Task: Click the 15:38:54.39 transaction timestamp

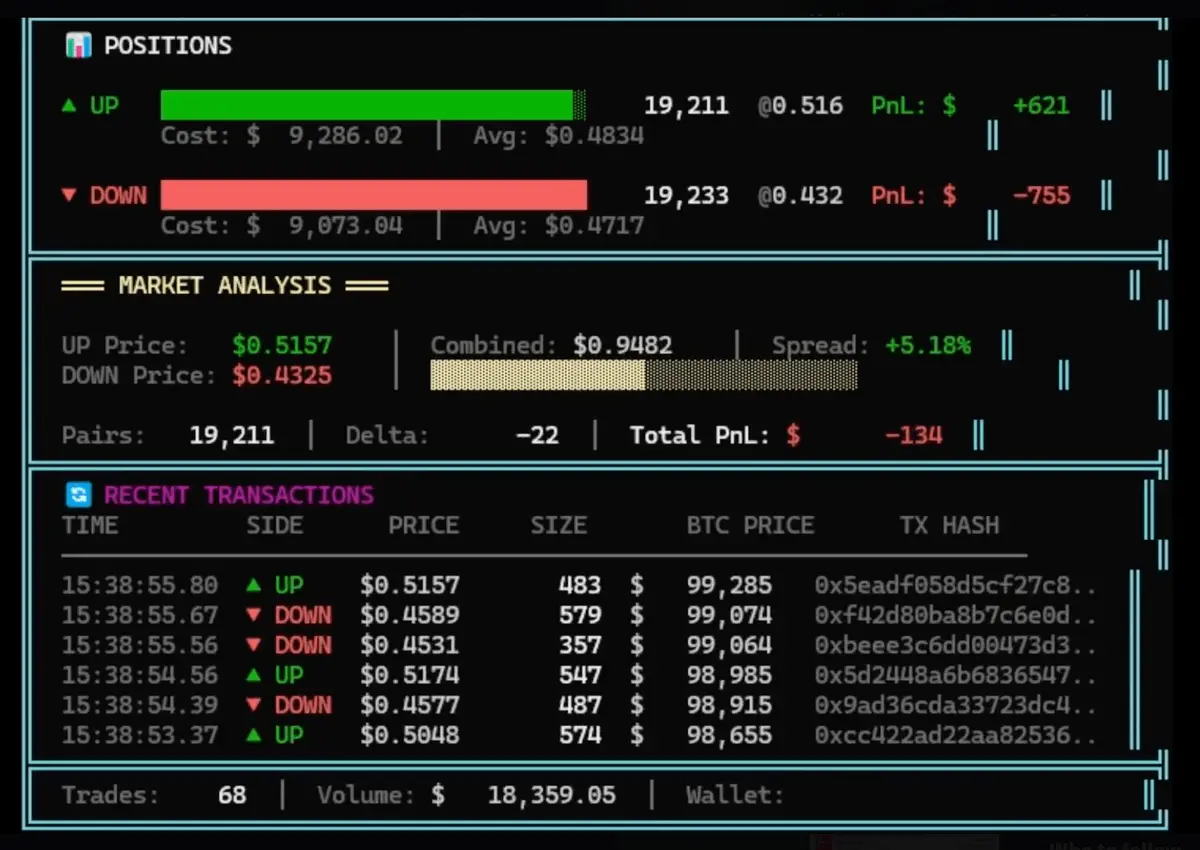Action: pos(140,705)
